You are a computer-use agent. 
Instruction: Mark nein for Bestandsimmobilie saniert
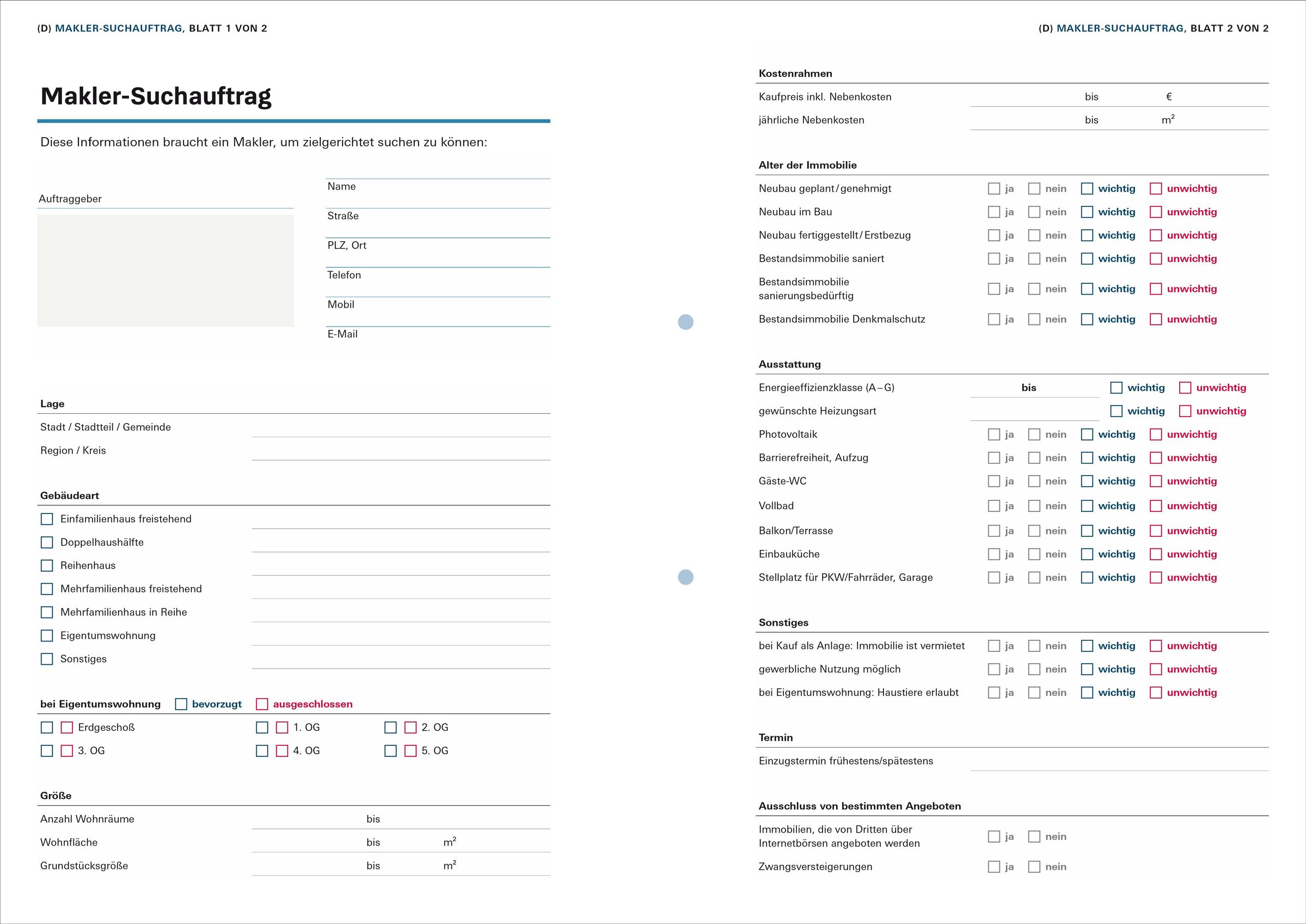[x=1035, y=259]
